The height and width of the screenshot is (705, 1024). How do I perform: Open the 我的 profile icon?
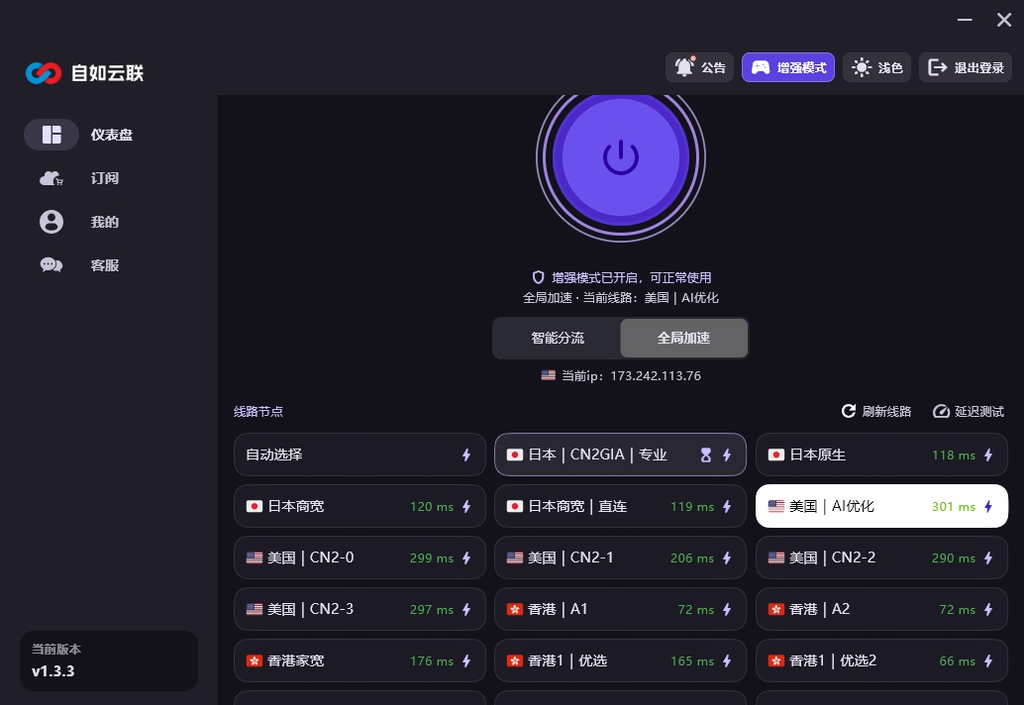point(52,222)
